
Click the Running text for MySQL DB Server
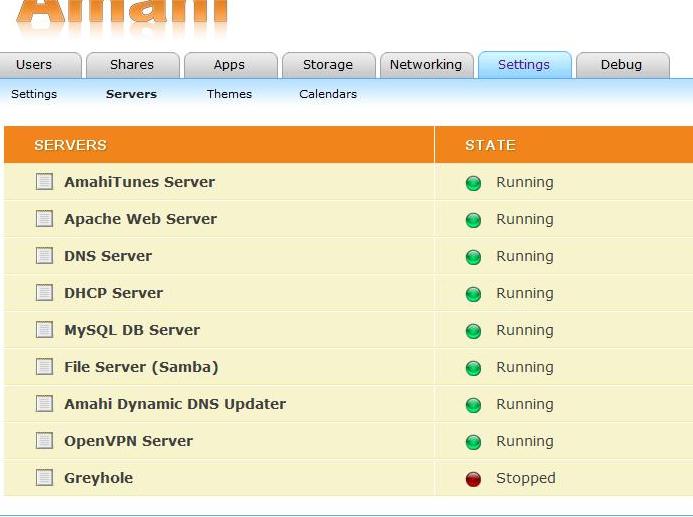pyautogui.click(x=525, y=331)
